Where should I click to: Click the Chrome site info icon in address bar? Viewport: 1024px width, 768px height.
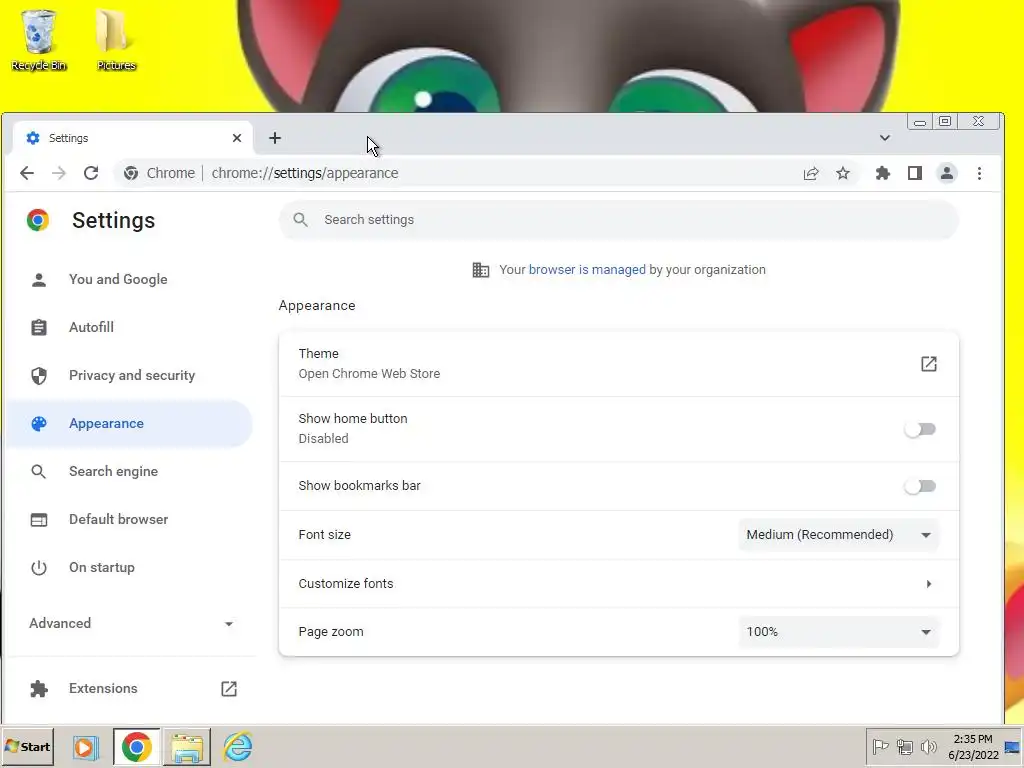tap(131, 173)
